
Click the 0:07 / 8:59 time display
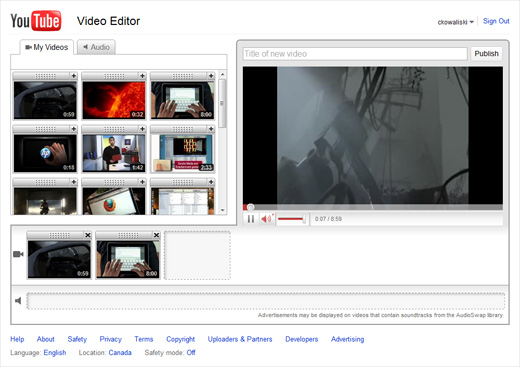(328, 219)
